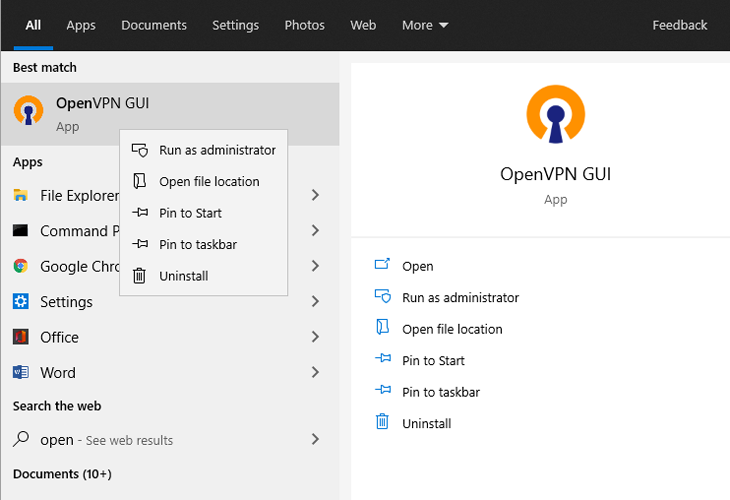
Task: Click the Google Chrome icon
Action: click(20, 266)
